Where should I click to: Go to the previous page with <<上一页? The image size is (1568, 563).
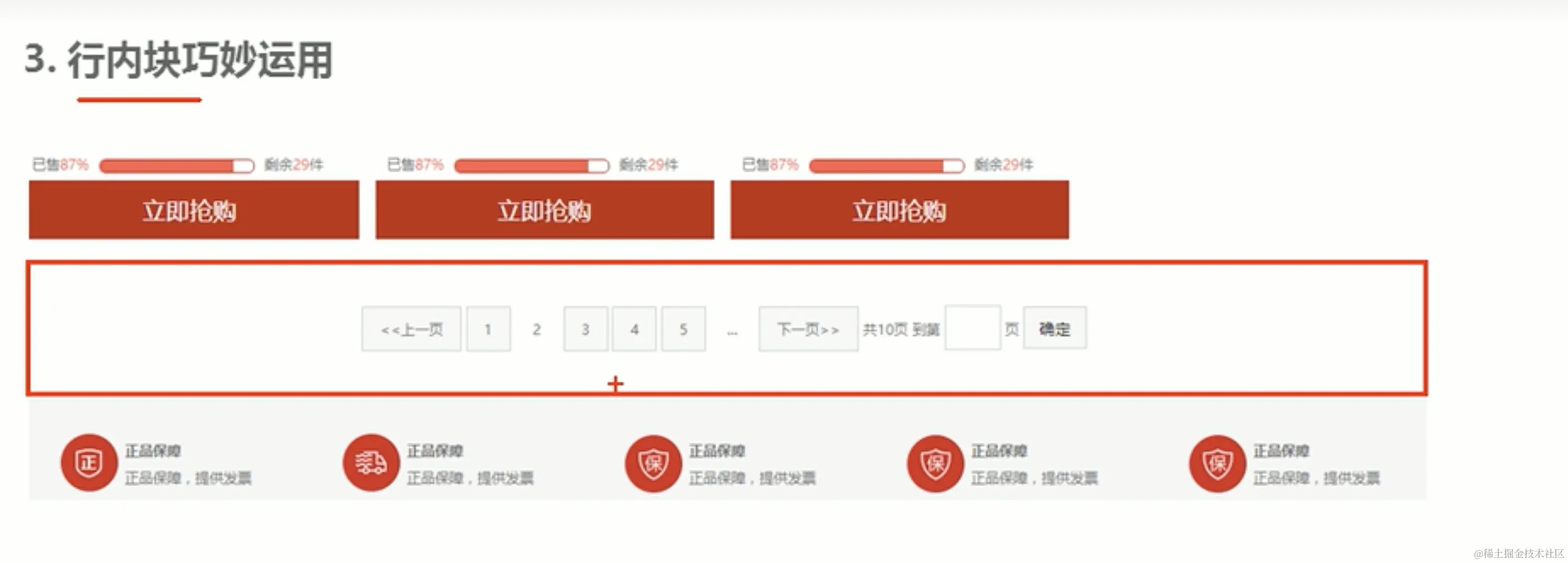411,329
